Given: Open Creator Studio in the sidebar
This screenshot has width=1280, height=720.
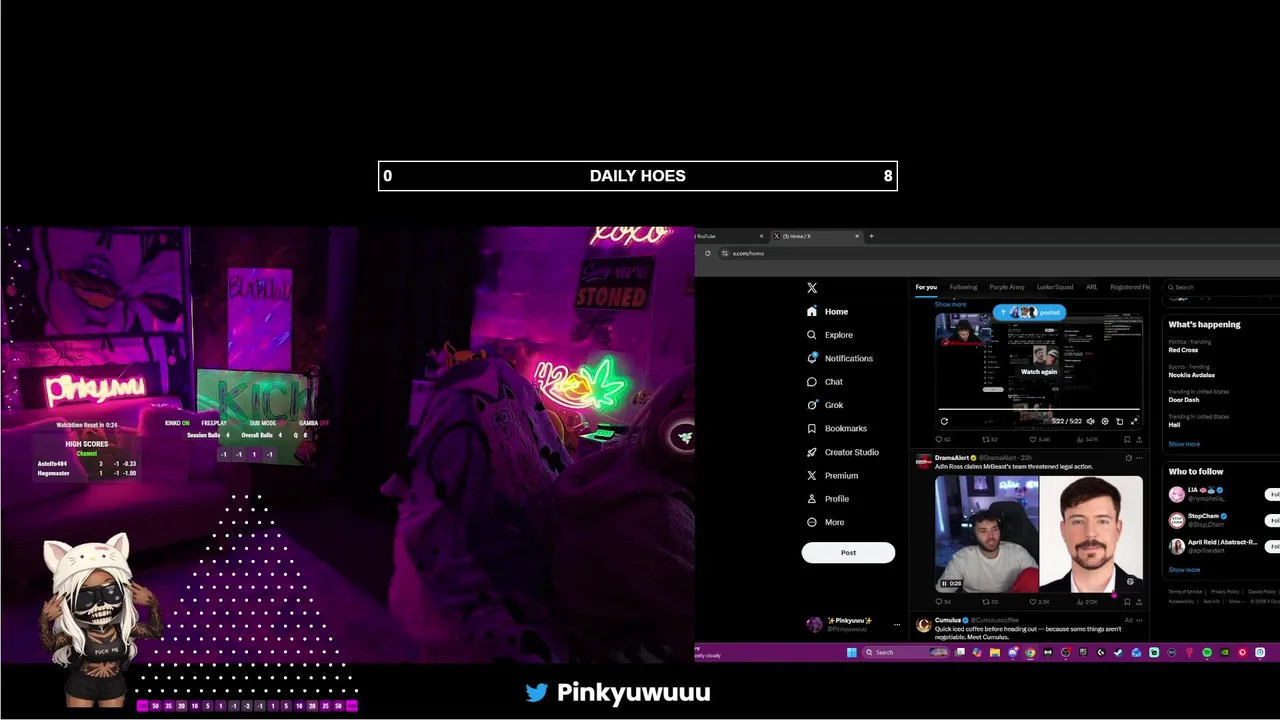Looking at the screenshot, I should pos(843,452).
